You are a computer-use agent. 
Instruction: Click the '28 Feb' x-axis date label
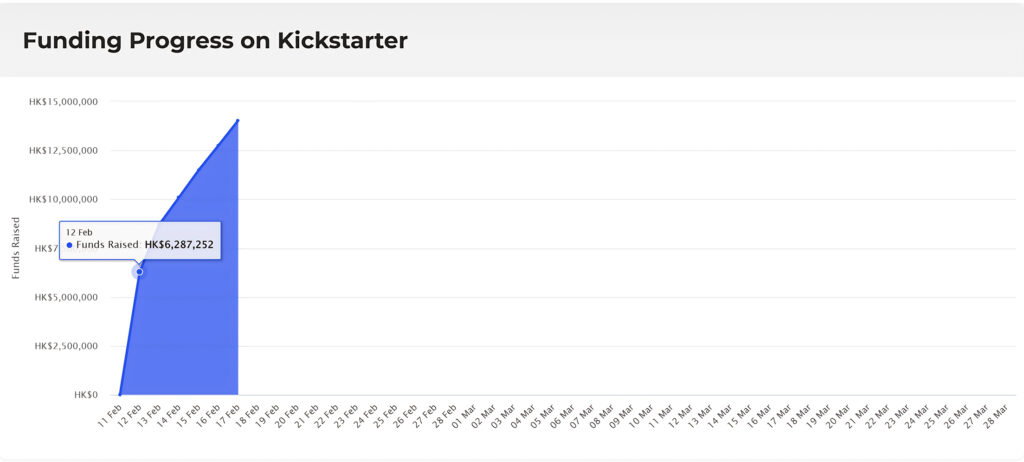tap(445, 415)
